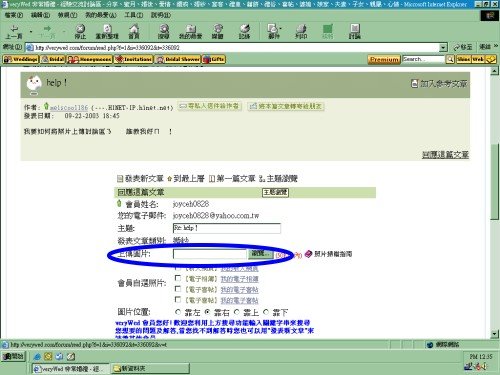The width and height of the screenshot is (500, 375).
Task: Open the Favorites menu
Action: [101, 15]
